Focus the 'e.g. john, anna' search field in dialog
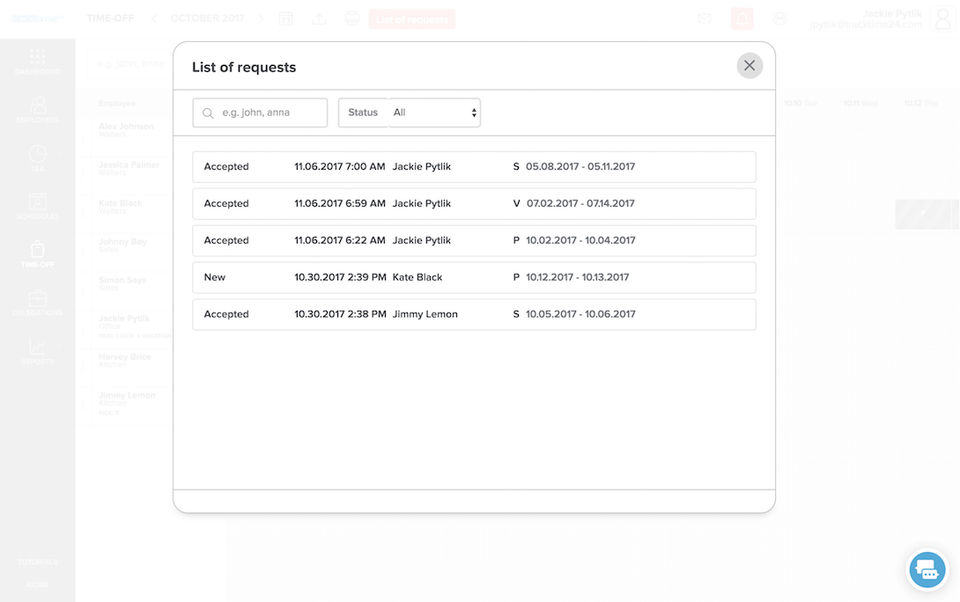This screenshot has height=602, width=960. tap(260, 113)
